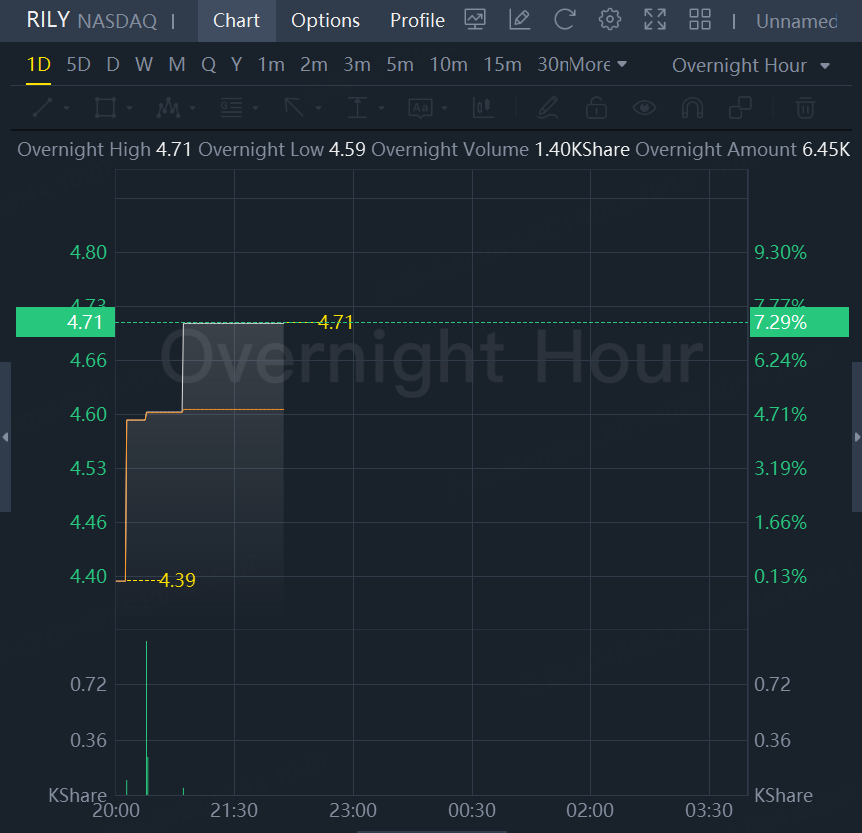Select the text annotation tool
The width and height of the screenshot is (862, 833).
pos(420,108)
